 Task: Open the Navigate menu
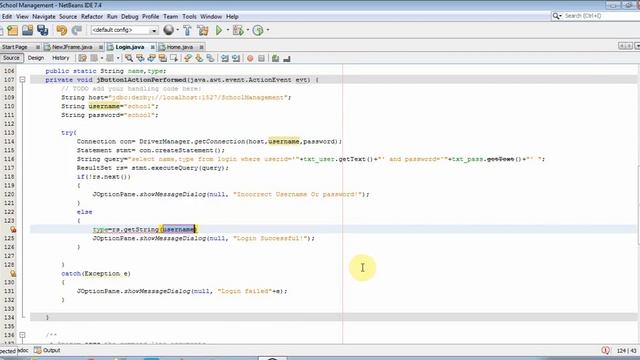pyautogui.click(x=44, y=17)
